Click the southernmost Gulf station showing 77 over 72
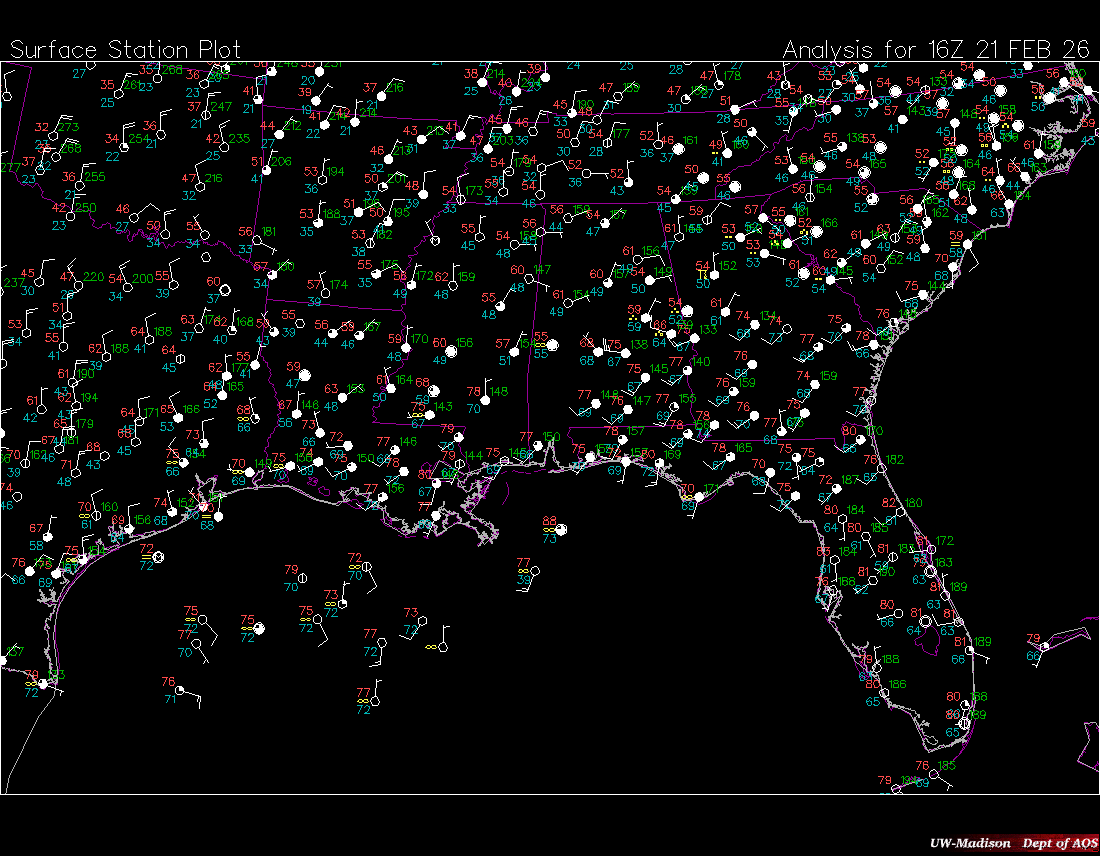Viewport: 1100px width, 856px height. click(375, 701)
